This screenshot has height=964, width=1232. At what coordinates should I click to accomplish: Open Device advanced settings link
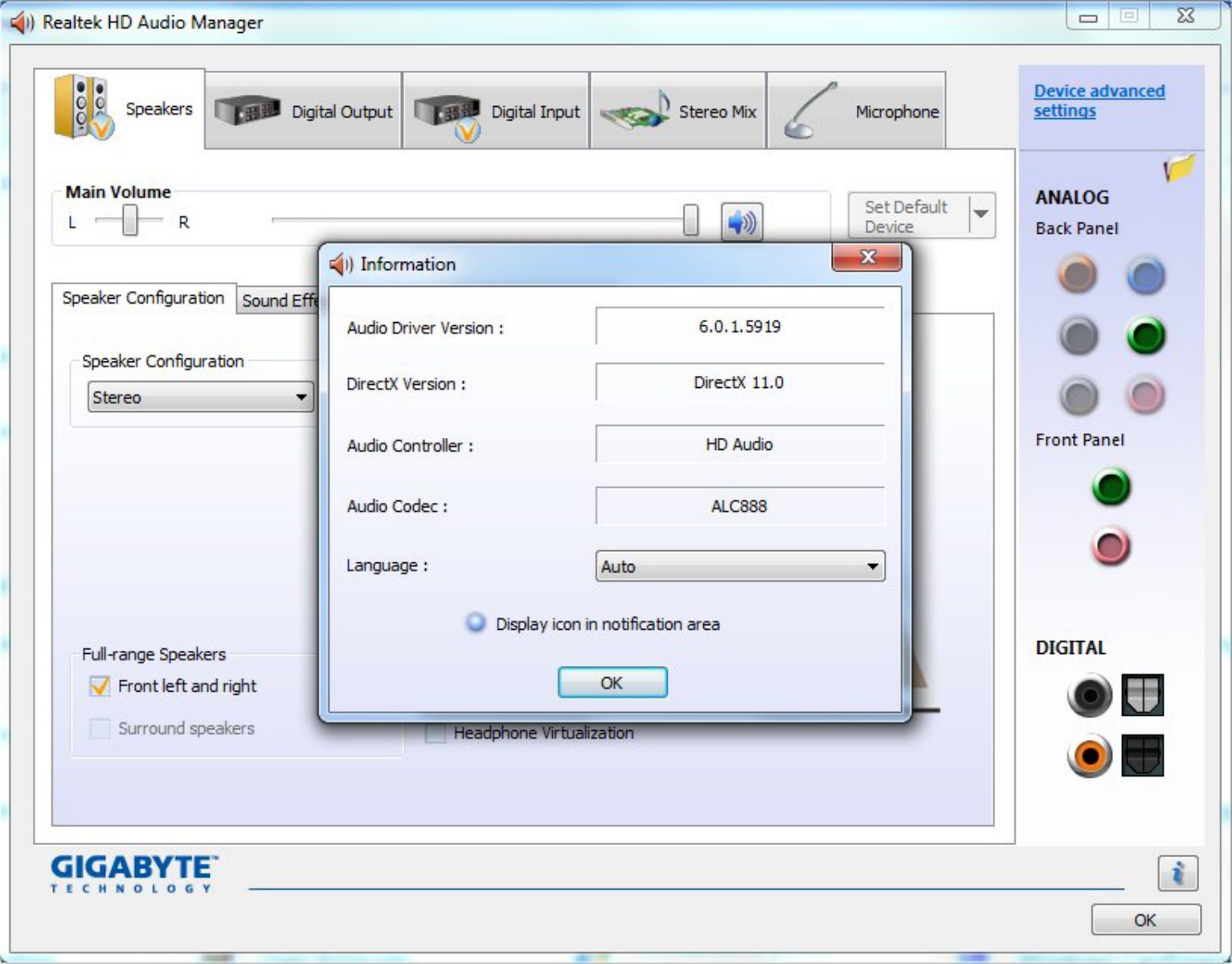1099,100
